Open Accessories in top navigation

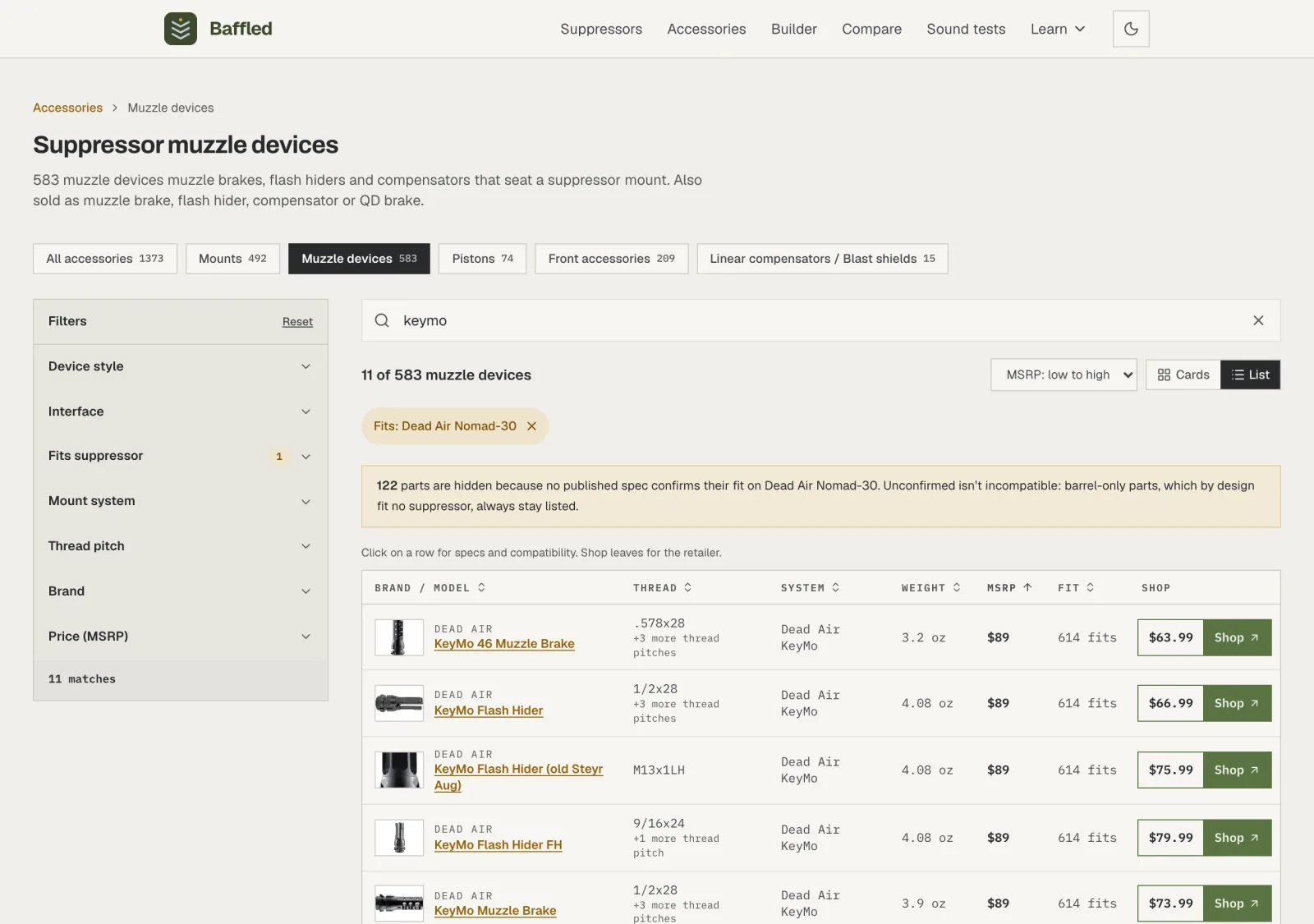tap(706, 29)
